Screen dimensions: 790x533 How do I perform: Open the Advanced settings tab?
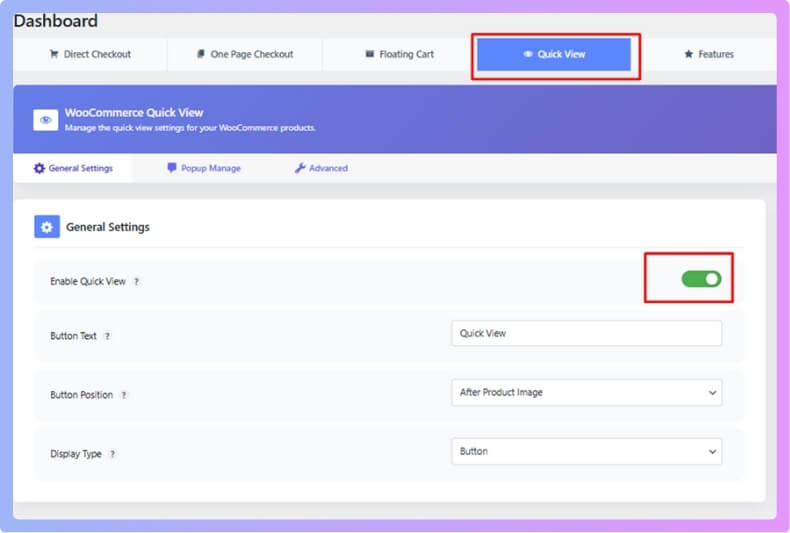click(x=321, y=168)
